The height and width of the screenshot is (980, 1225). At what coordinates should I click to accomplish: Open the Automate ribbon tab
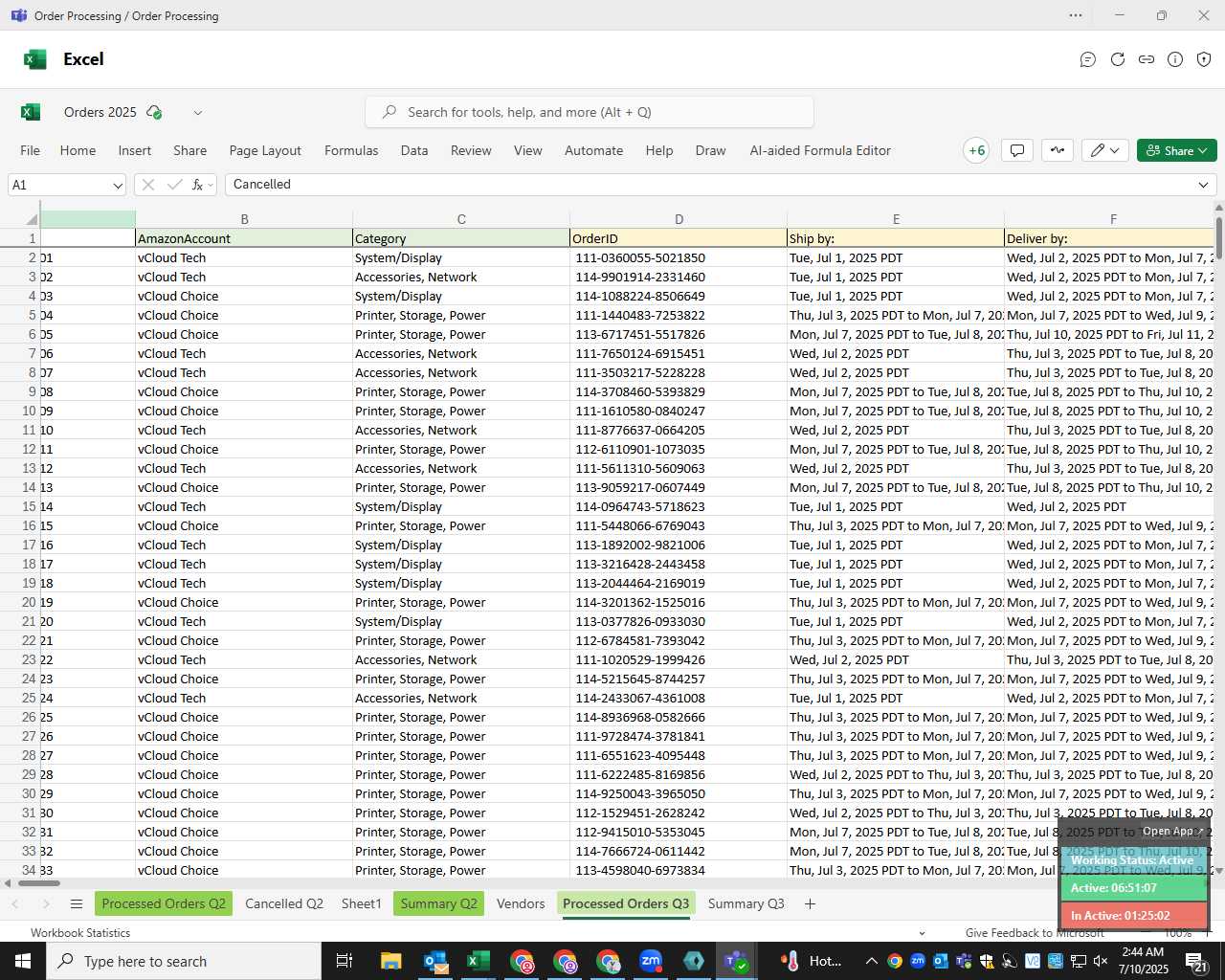(593, 150)
